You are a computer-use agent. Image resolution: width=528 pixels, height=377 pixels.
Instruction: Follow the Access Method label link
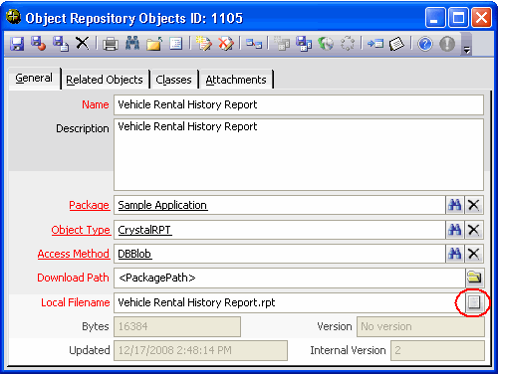(73, 254)
